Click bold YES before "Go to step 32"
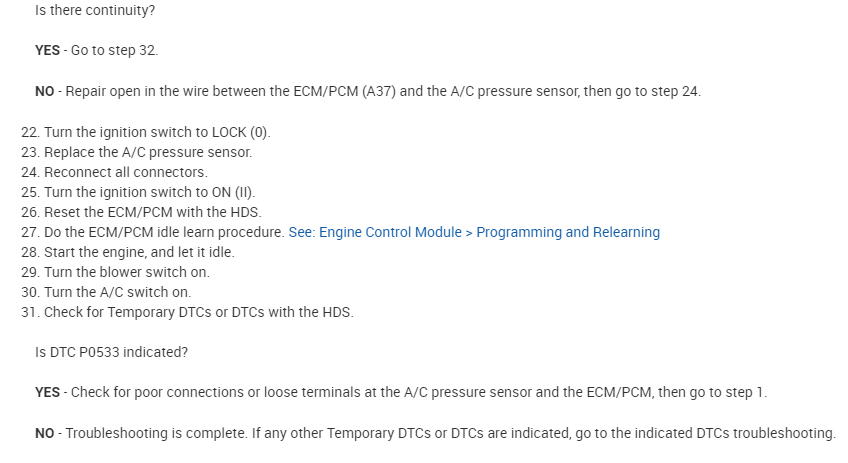 point(47,50)
